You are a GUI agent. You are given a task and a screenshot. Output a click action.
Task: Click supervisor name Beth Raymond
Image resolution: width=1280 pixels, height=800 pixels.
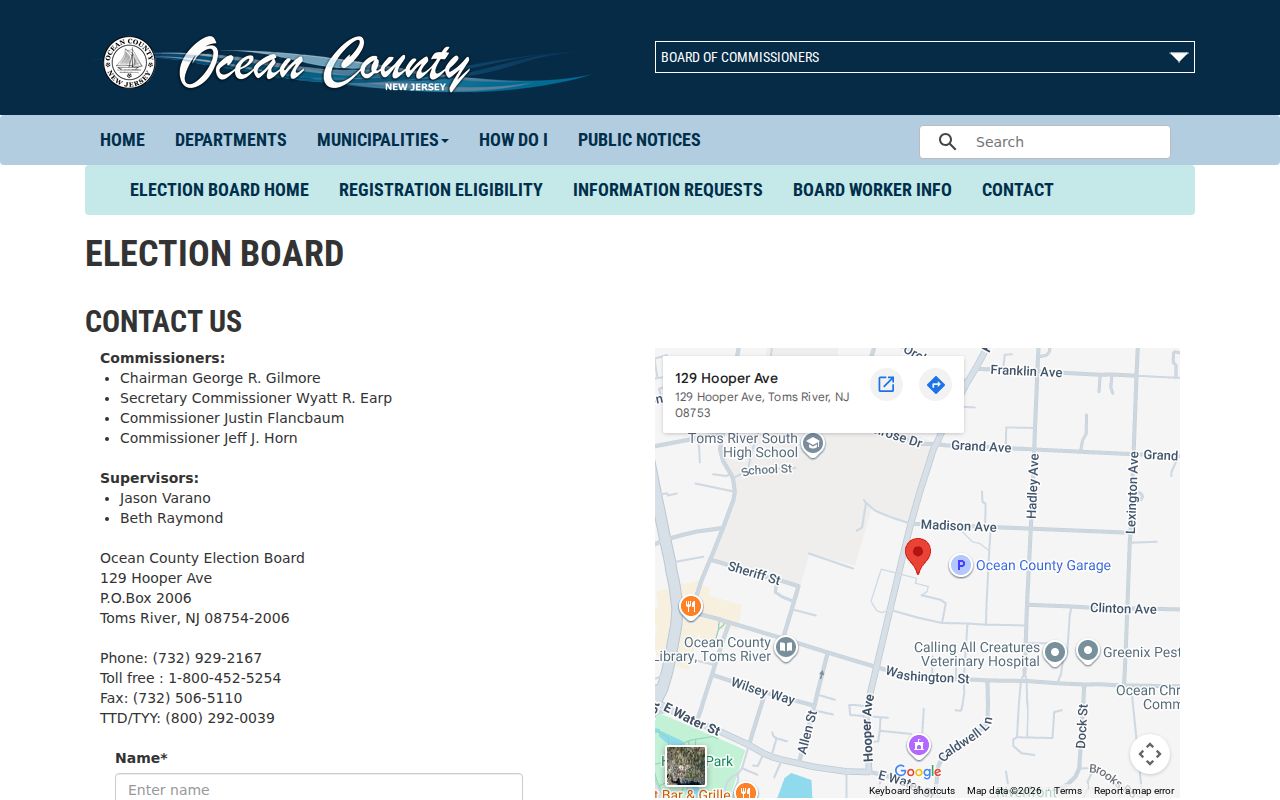171,518
